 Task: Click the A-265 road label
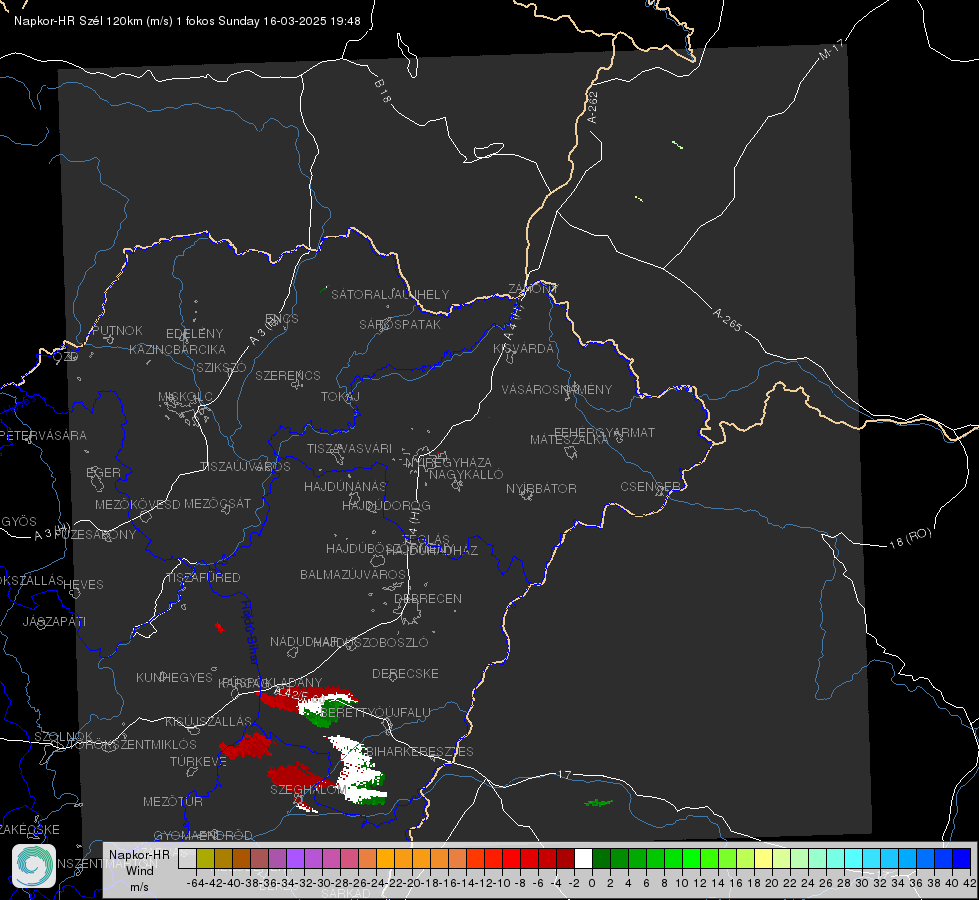coord(727,319)
